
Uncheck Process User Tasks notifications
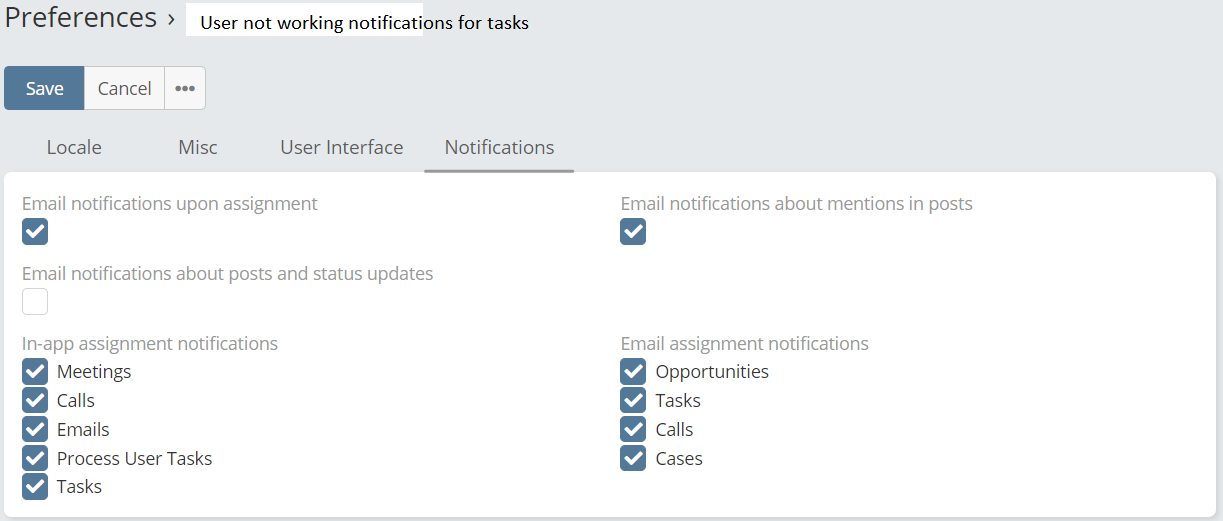(x=35, y=459)
